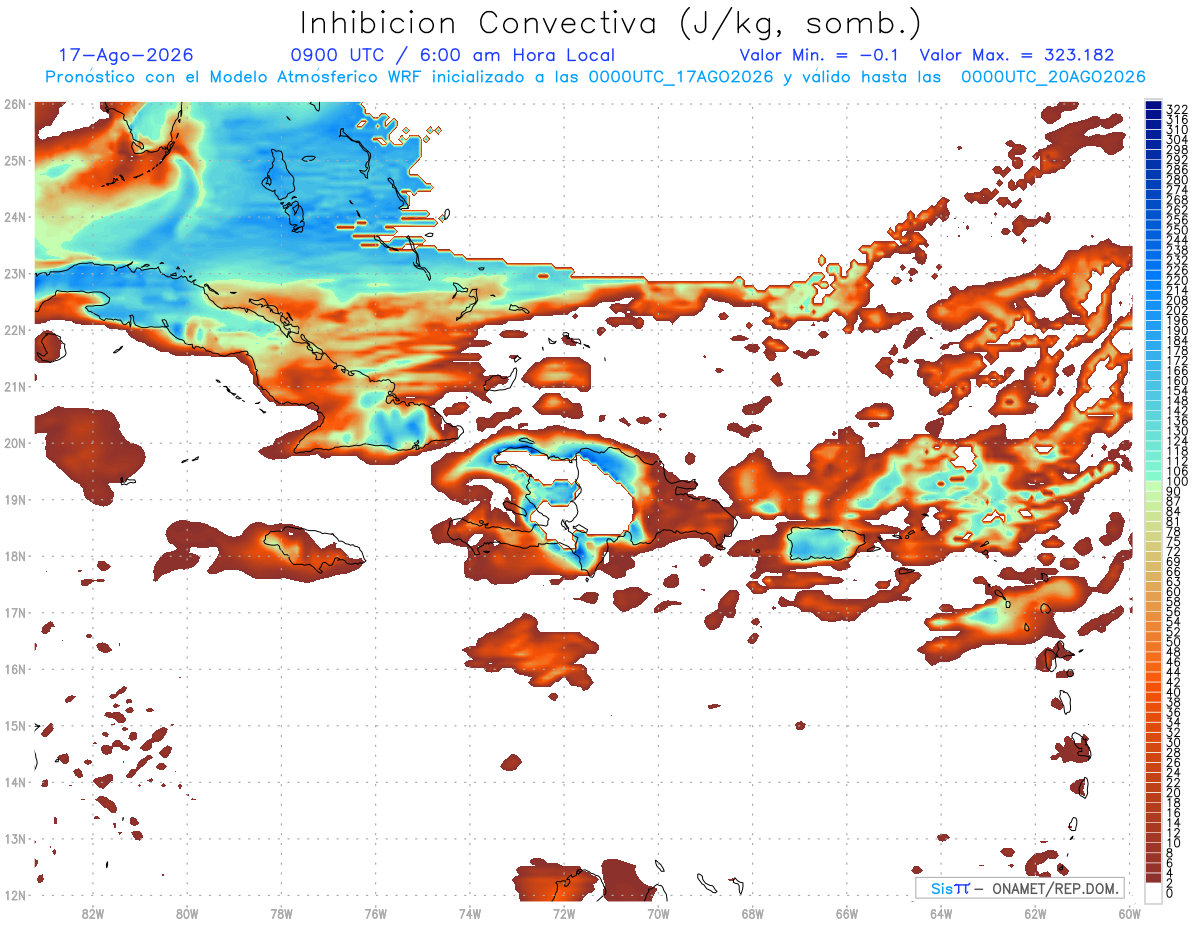Click the 22N latitude label
The height and width of the screenshot is (927, 1200).
point(15,330)
